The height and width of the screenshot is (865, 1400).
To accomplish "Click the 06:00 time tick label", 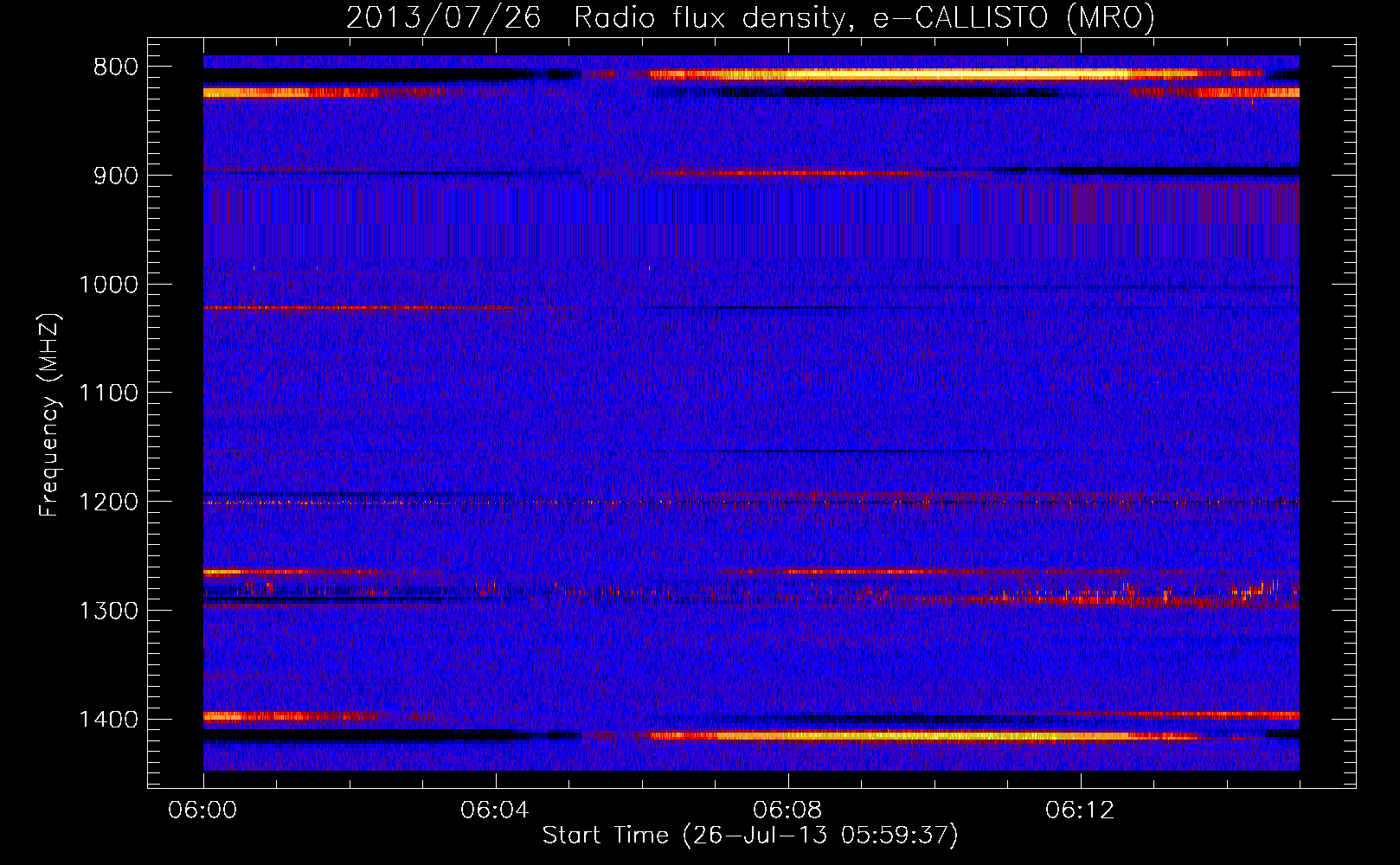I will tap(203, 811).
